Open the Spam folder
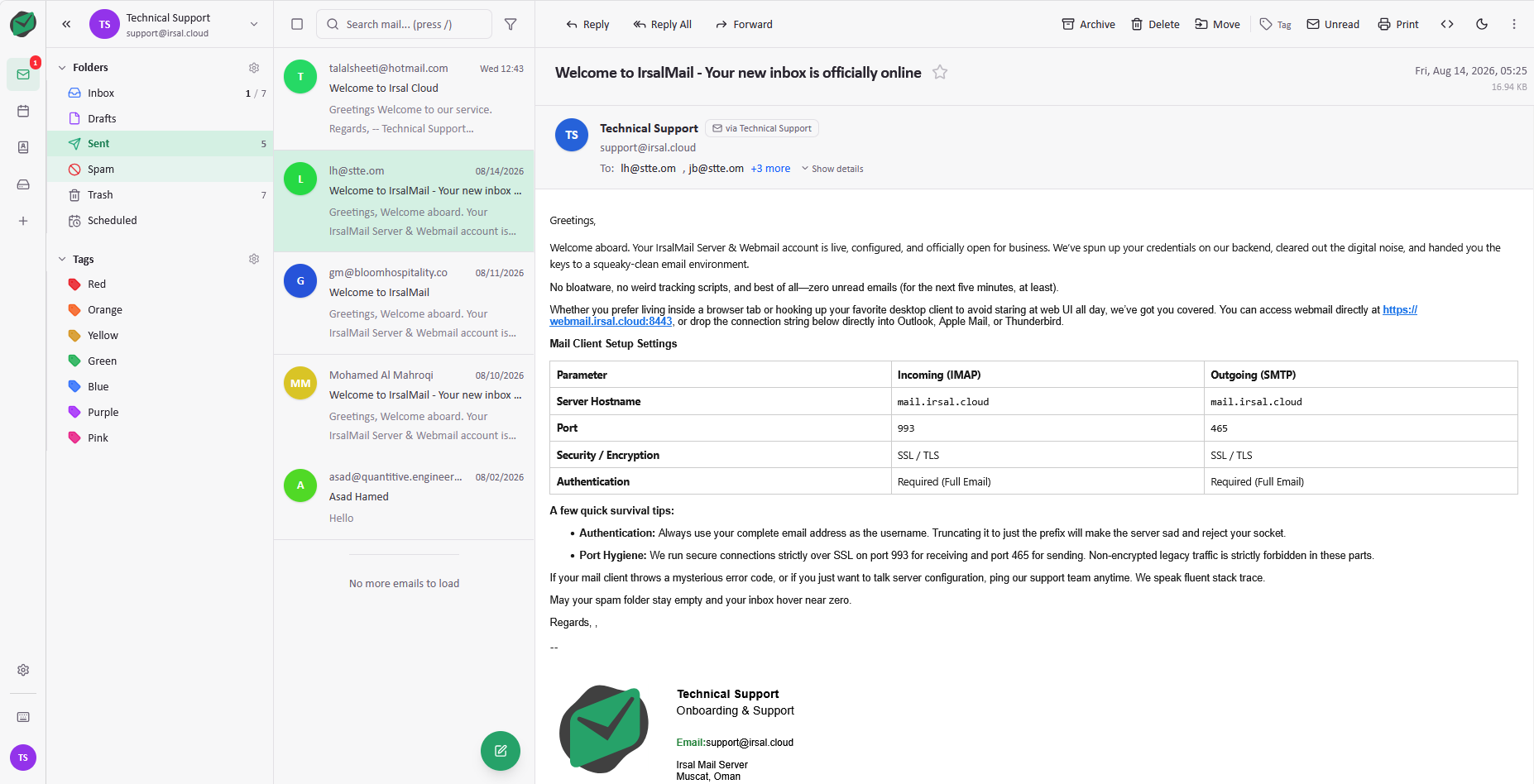 [160, 169]
